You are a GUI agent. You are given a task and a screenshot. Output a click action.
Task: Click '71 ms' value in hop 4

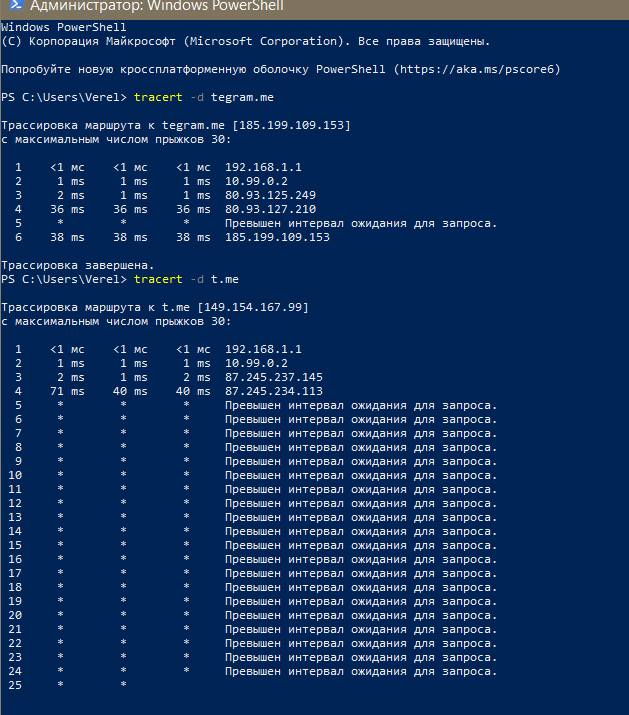pyautogui.click(x=67, y=391)
